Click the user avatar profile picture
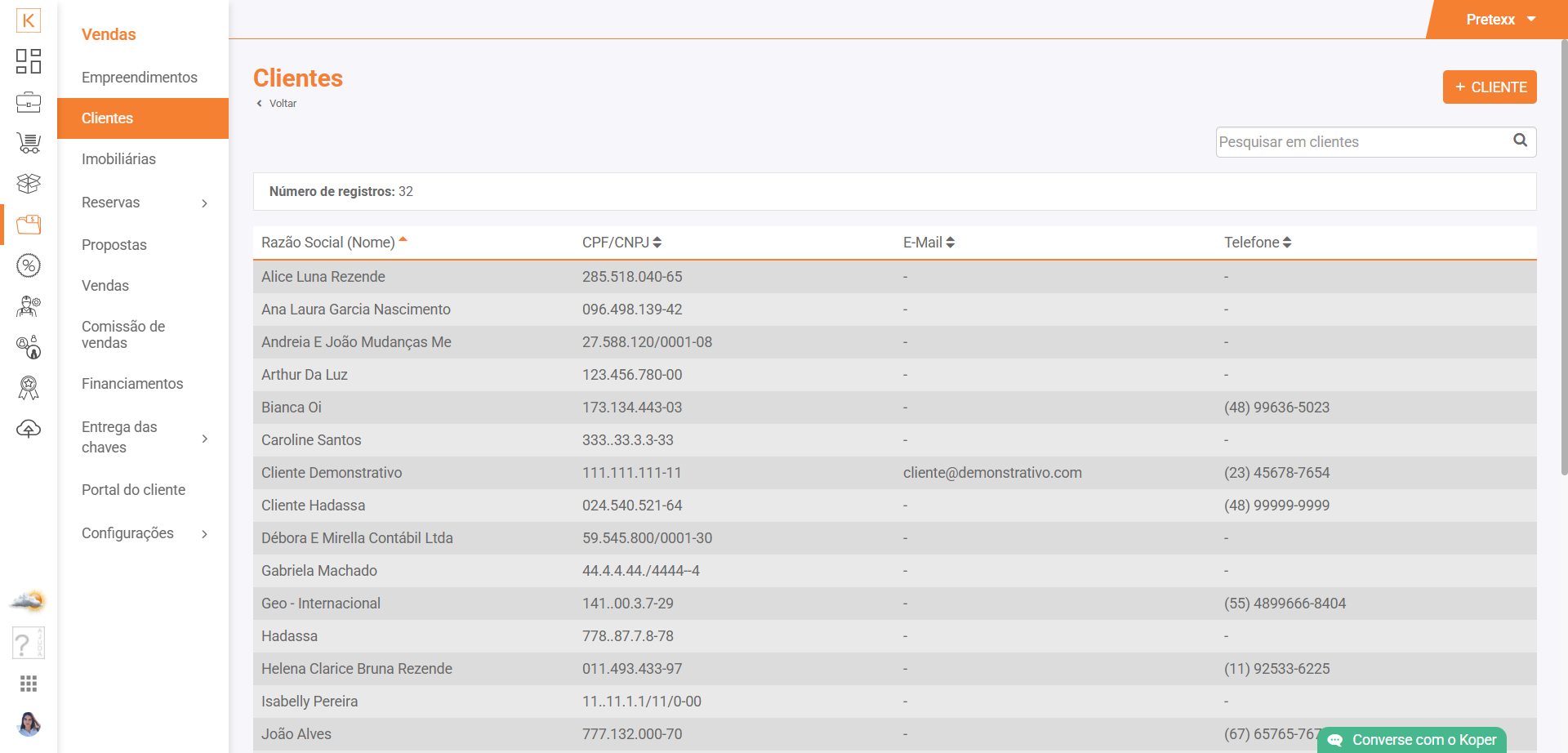The width and height of the screenshot is (1568, 753). point(29,724)
